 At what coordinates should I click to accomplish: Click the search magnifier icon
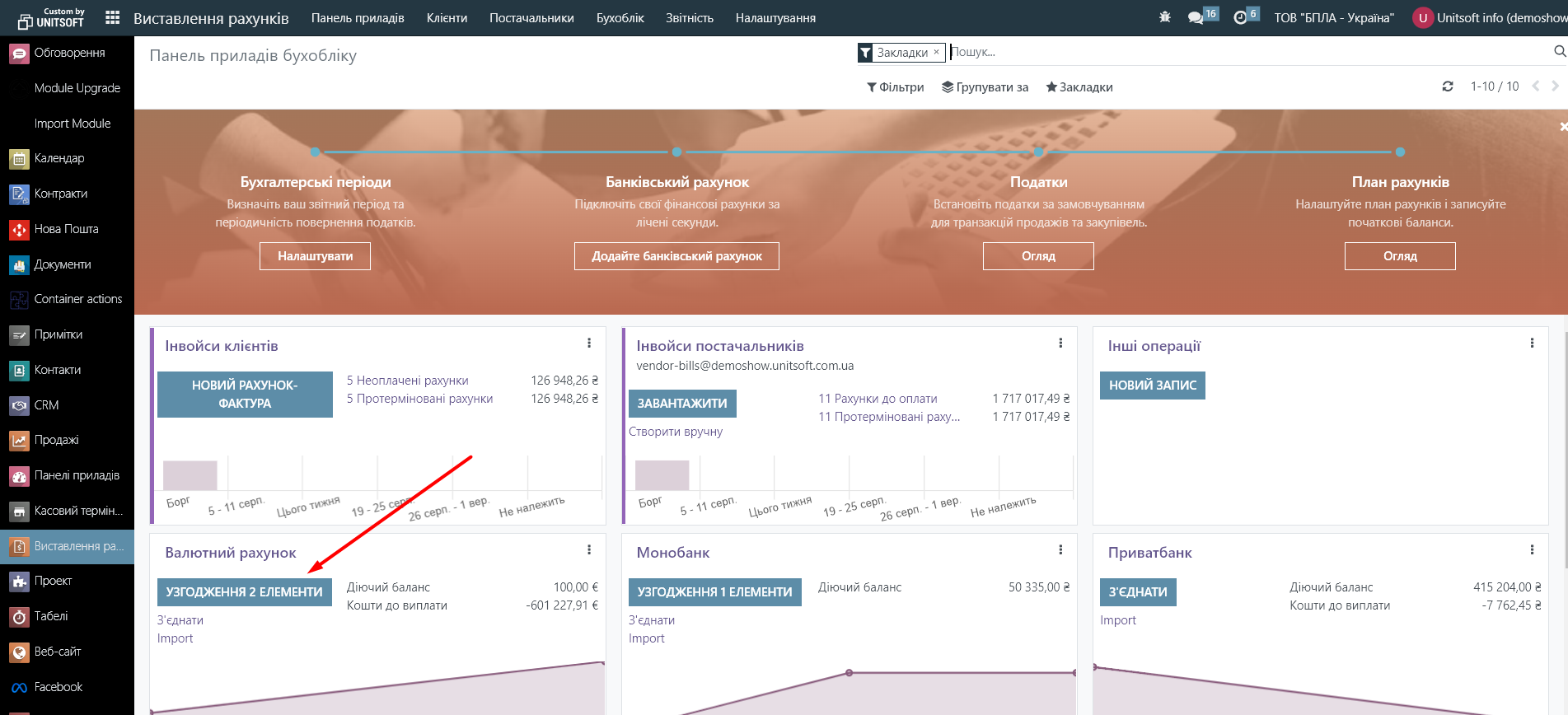coord(1559,52)
